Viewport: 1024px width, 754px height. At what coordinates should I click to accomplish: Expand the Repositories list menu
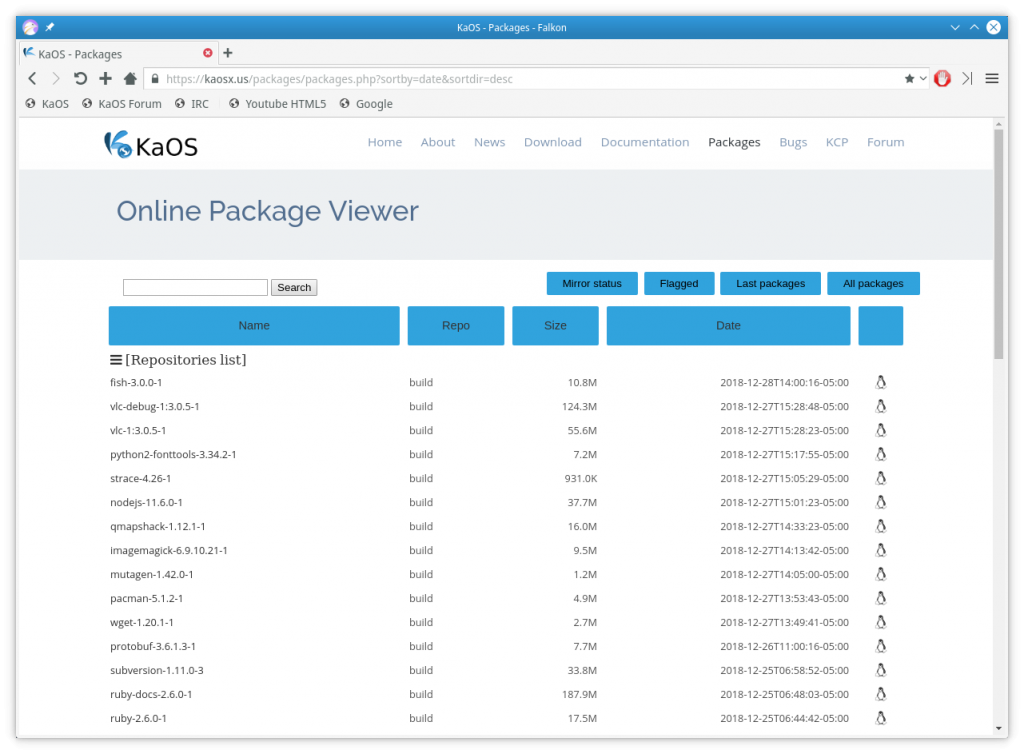178,360
